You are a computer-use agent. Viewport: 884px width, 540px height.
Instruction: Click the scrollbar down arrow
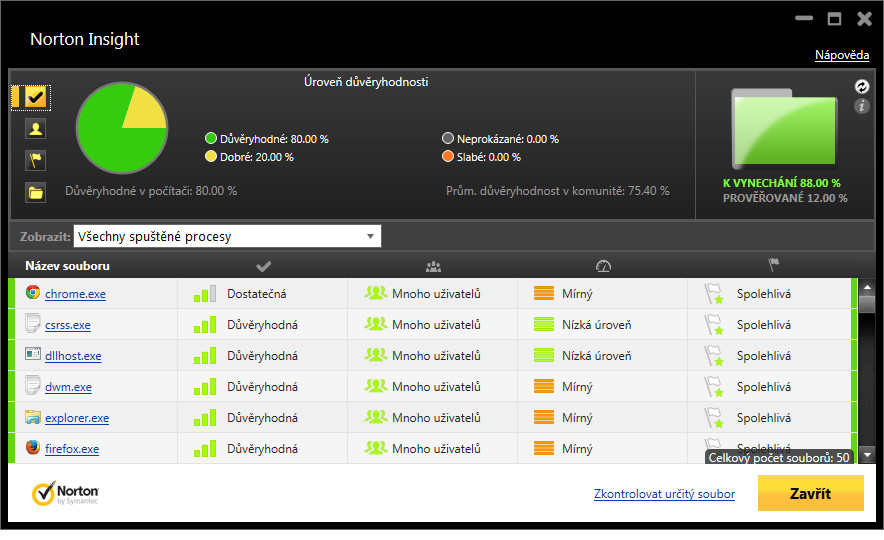pyautogui.click(x=867, y=454)
